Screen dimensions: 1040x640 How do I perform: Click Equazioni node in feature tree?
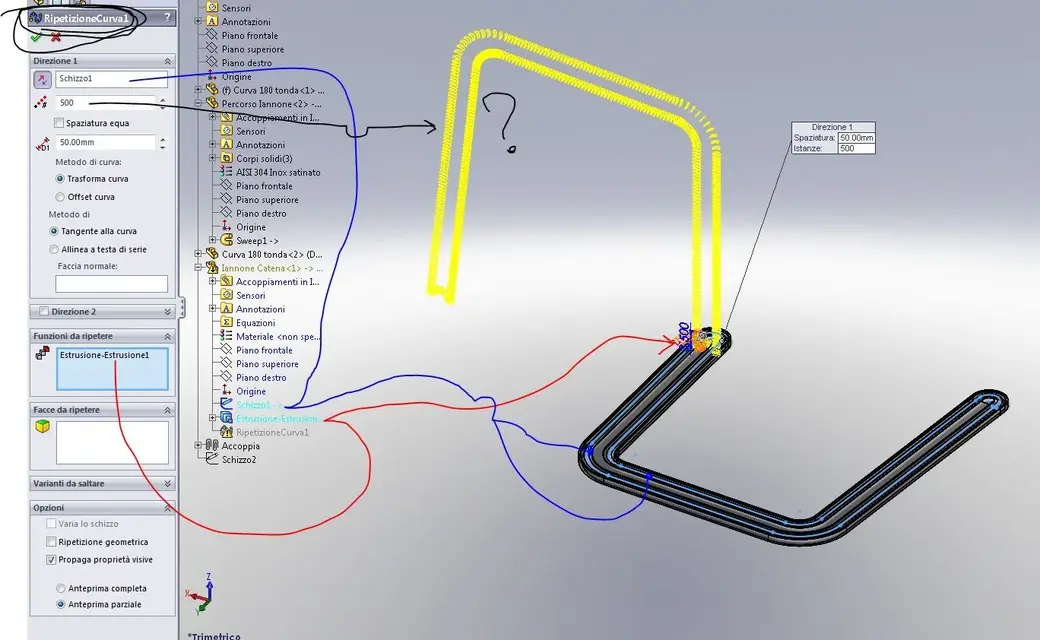(255, 322)
